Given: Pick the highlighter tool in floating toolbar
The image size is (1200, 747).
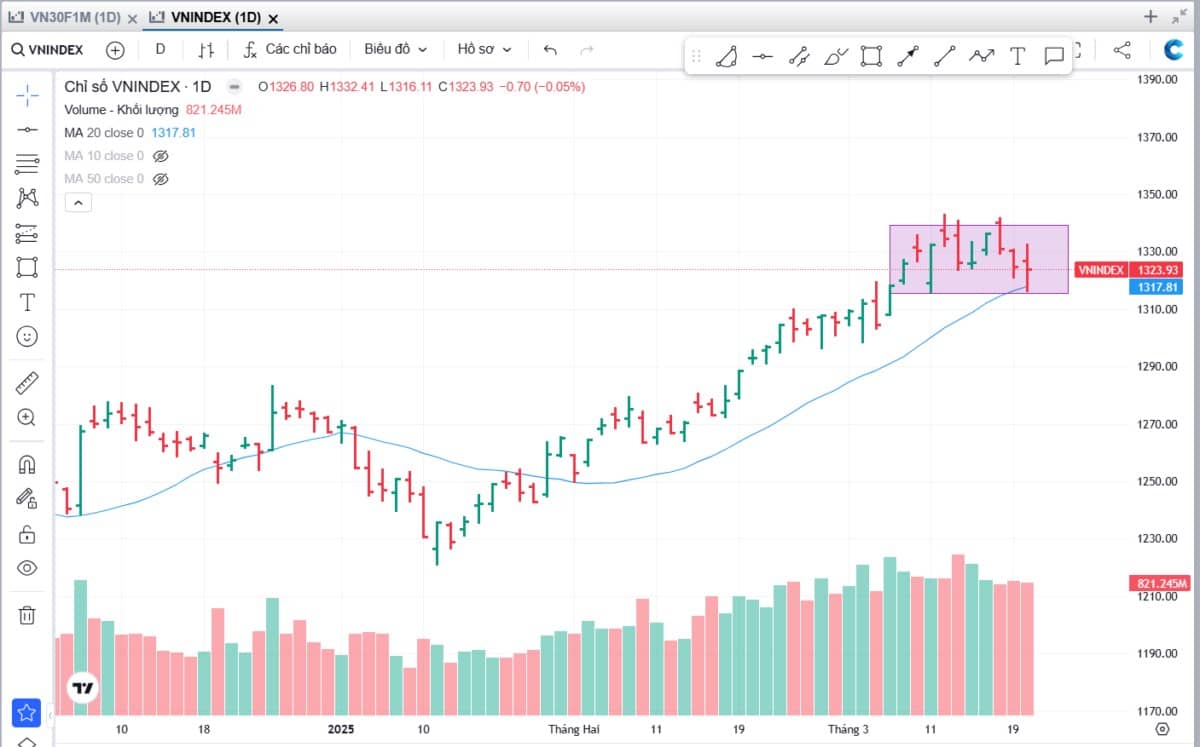Looking at the screenshot, I should pyautogui.click(x=836, y=56).
